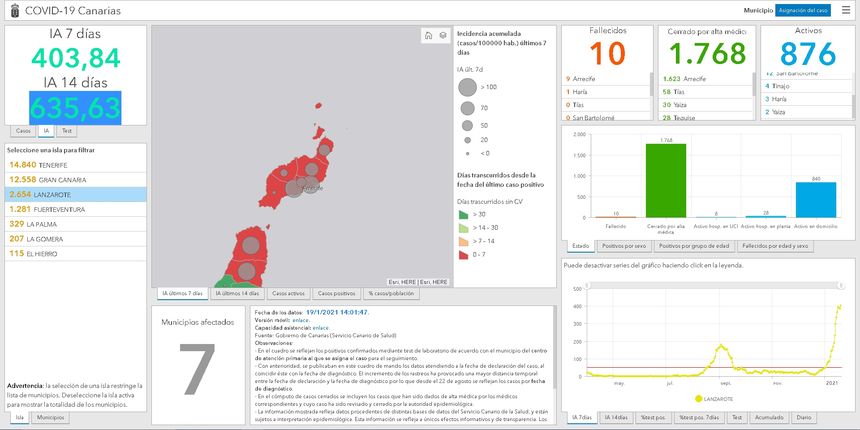Image resolution: width=860 pixels, height=430 pixels.
Task: Select GRAN CANARIA island filter
Action: coord(45,179)
